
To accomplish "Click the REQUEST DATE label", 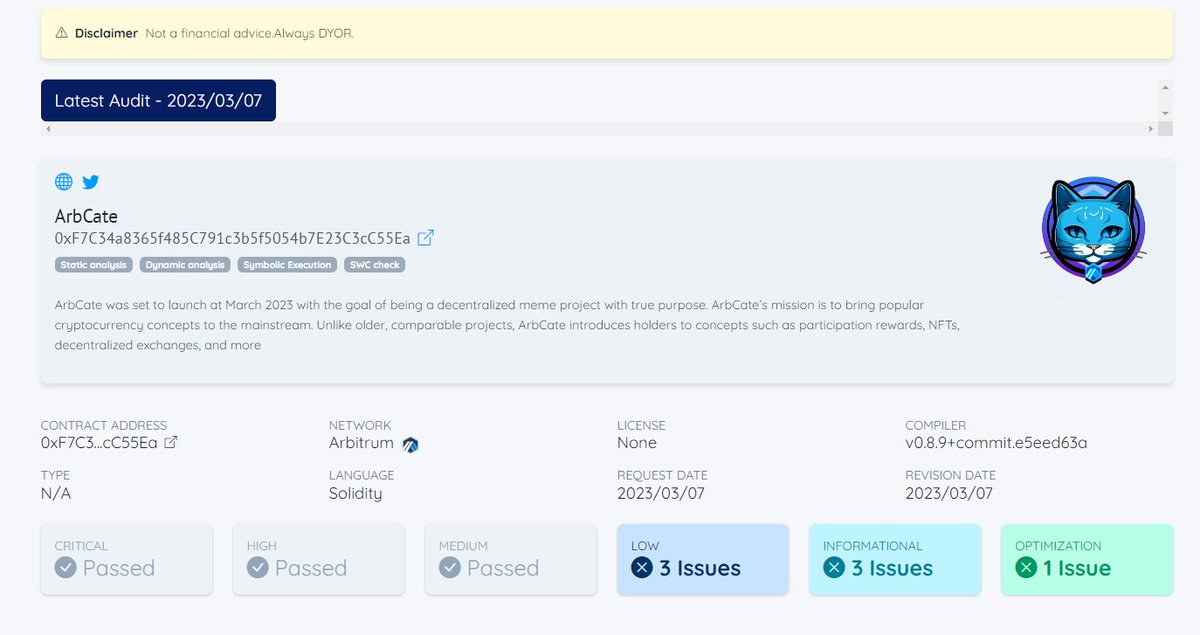I will click(662, 475).
